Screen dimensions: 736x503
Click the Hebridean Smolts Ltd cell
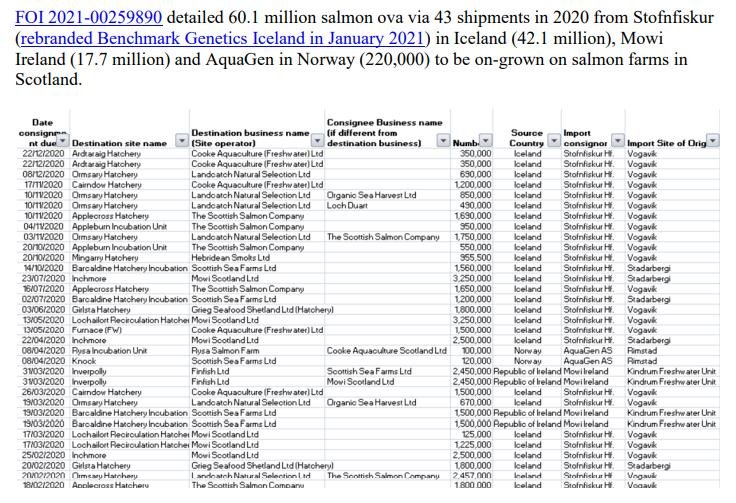[231, 257]
